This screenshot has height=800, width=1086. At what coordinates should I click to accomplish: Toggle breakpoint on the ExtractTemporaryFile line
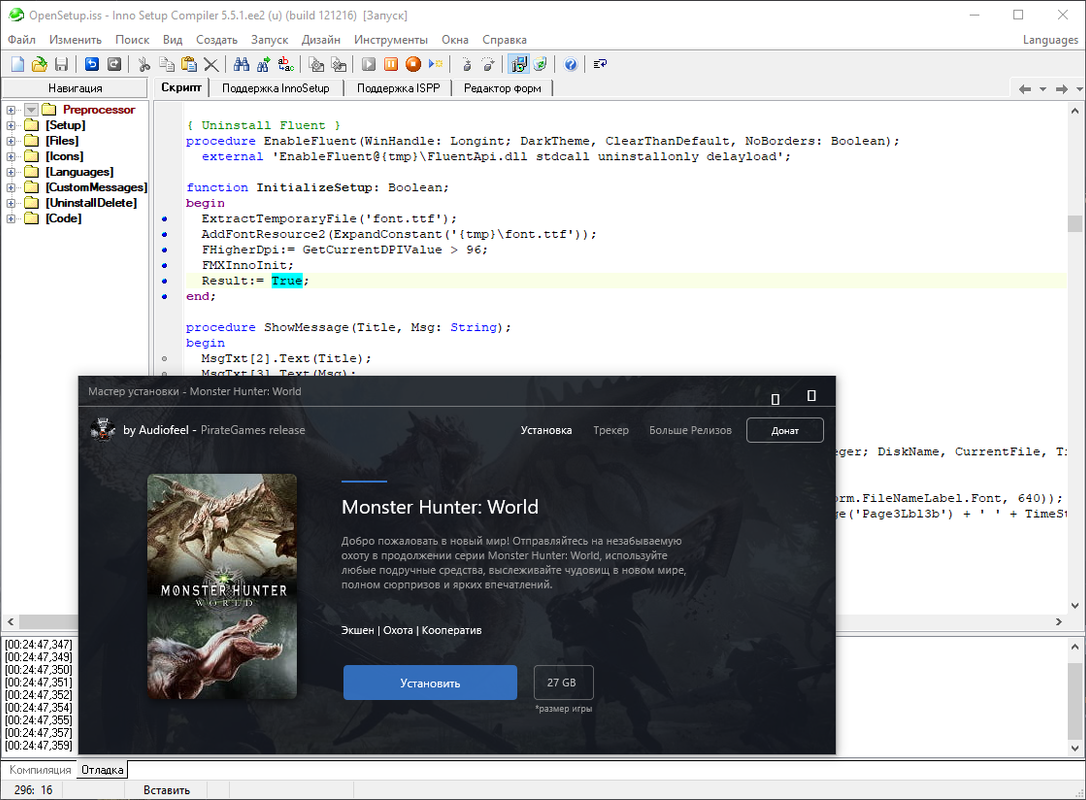(x=164, y=219)
